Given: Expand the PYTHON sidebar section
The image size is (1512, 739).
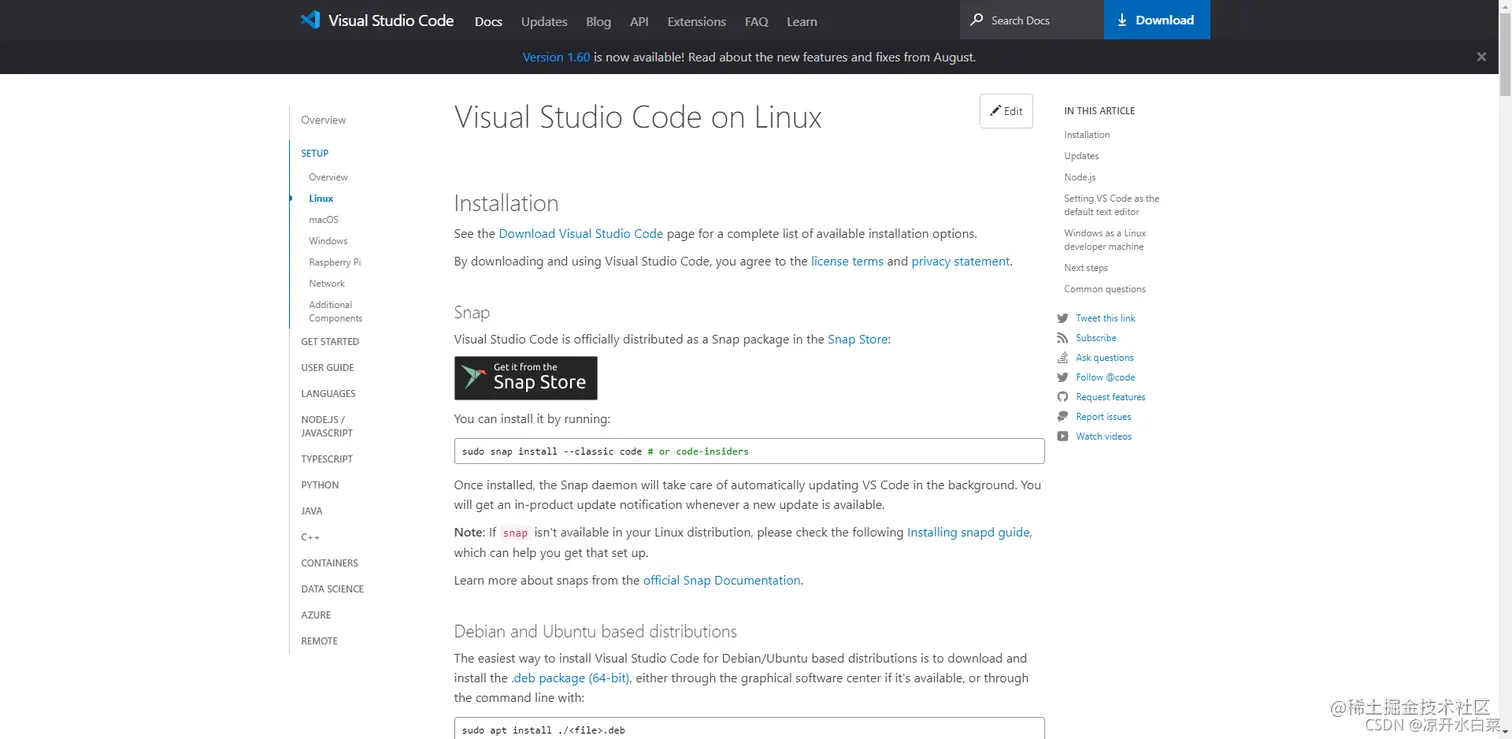Looking at the screenshot, I should [320, 485].
